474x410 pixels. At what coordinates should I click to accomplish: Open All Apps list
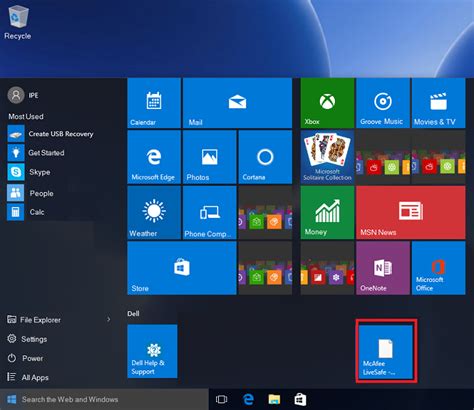pos(28,377)
